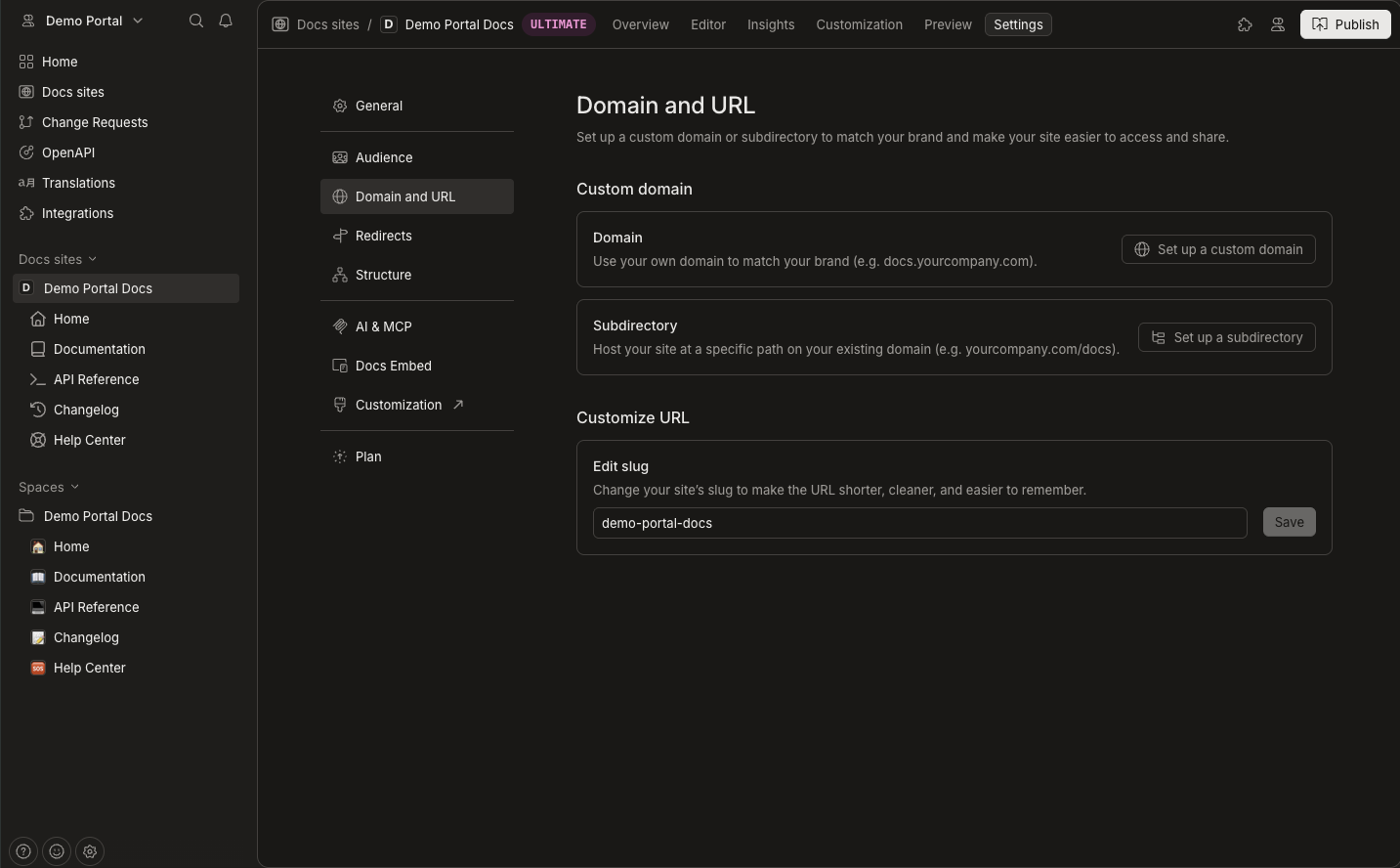This screenshot has height=868, width=1400.
Task: Select Redirects settings section
Action: pos(417,236)
